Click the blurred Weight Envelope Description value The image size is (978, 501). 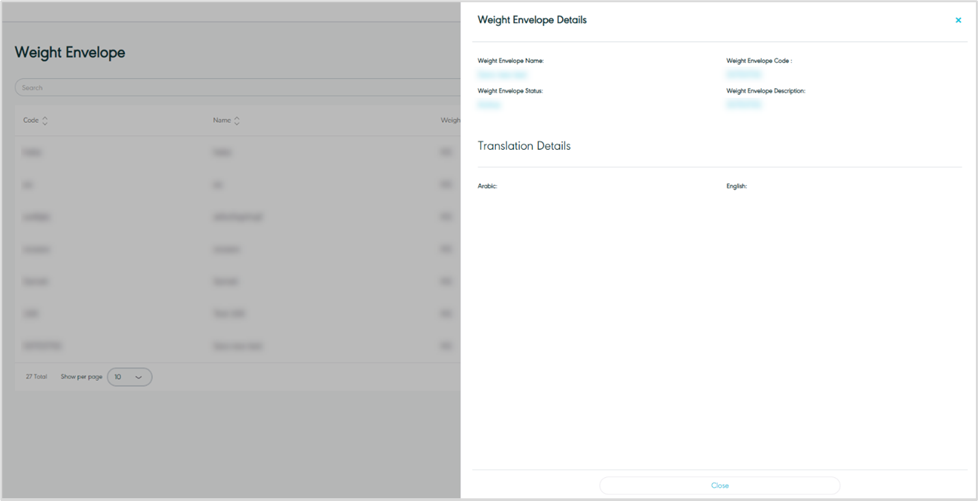click(744, 104)
